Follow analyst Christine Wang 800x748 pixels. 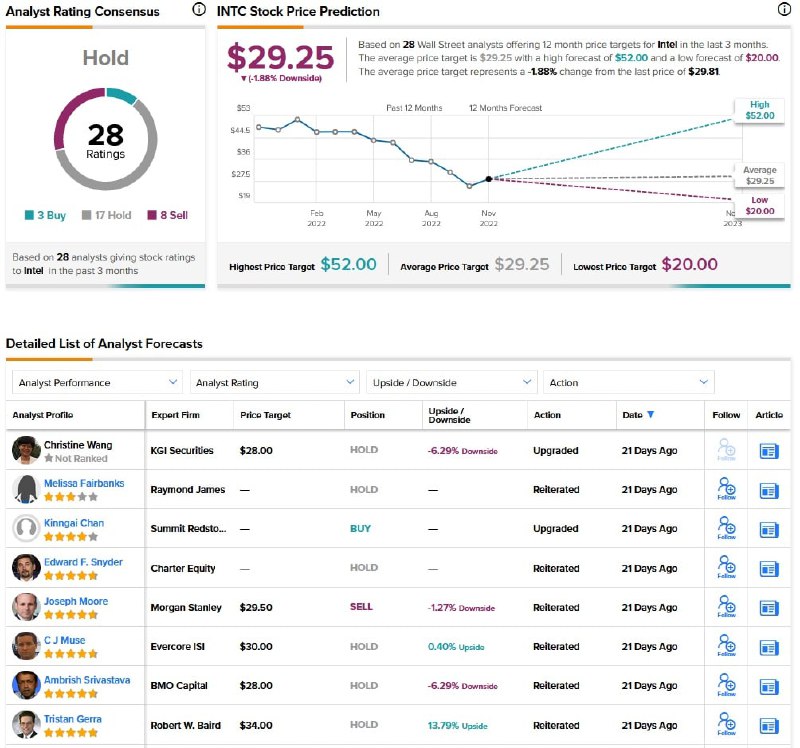pyautogui.click(x=726, y=450)
